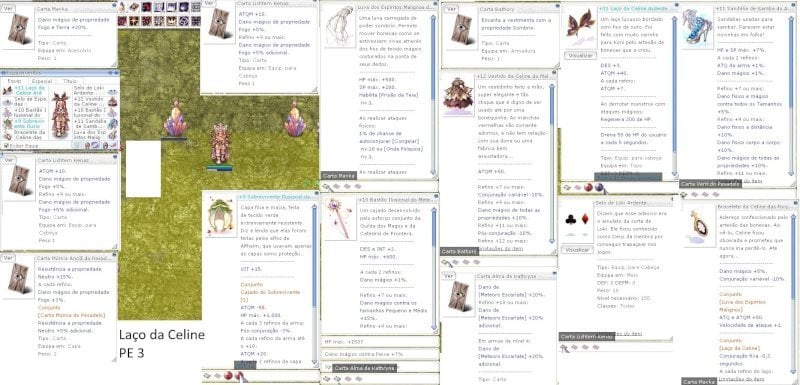Click the first card slot under the Sobrevivente window
Image resolution: width=800 pixels, height=385 pixels.
point(207,376)
